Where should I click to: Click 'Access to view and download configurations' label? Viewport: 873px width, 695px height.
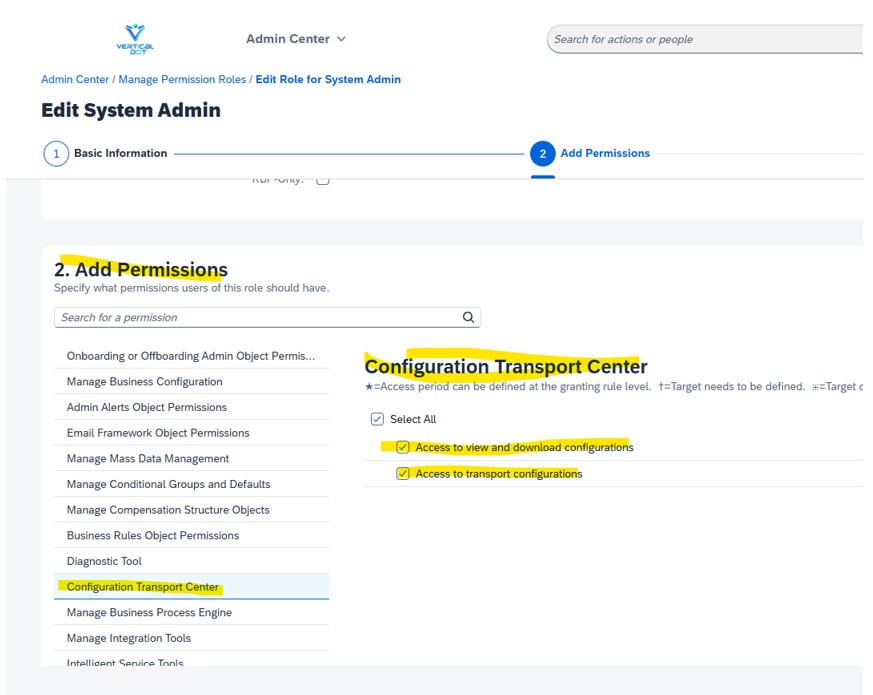pyautogui.click(x=524, y=447)
